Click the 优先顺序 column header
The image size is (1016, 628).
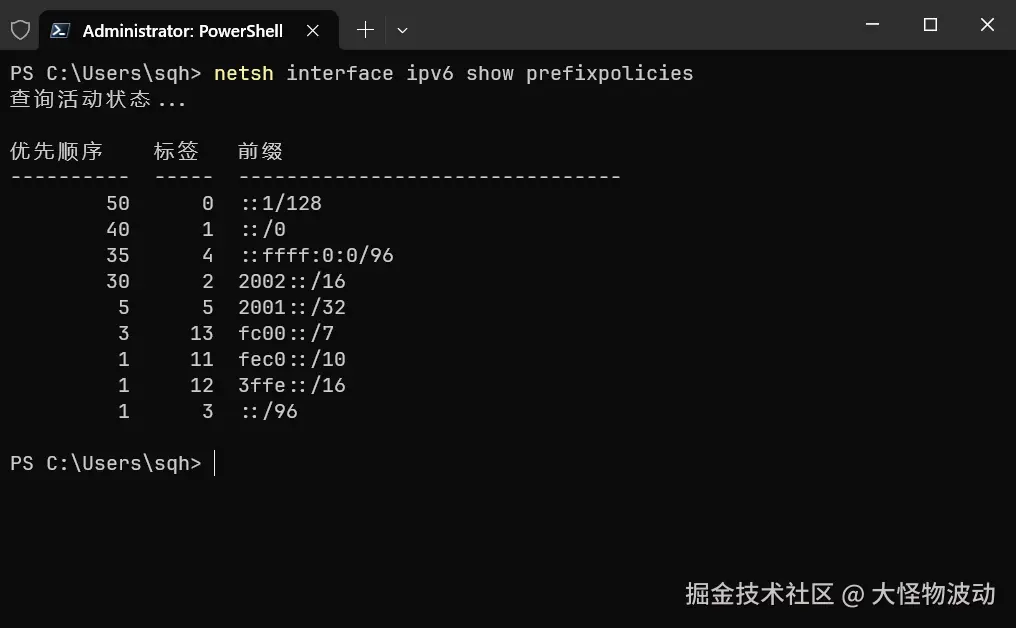[x=57, y=151]
